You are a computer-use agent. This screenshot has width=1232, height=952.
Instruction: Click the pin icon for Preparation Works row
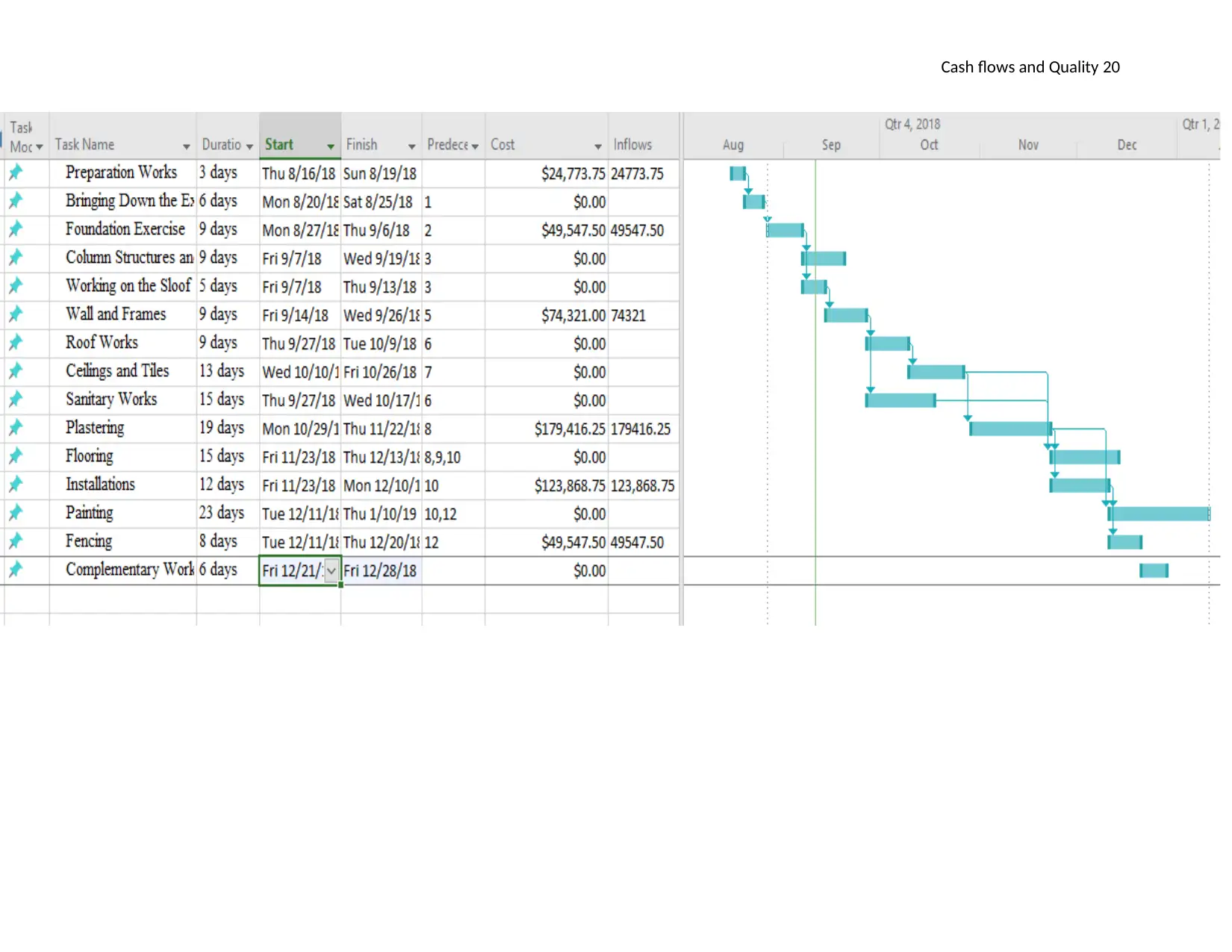pyautogui.click(x=16, y=173)
